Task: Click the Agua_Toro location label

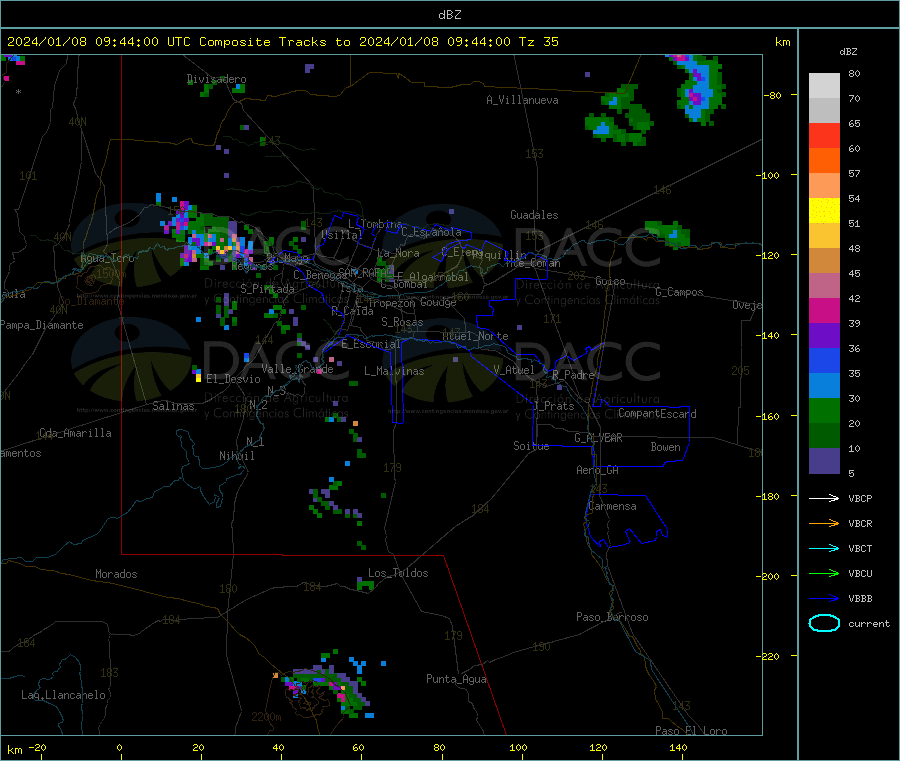Action: pyautogui.click(x=107, y=258)
